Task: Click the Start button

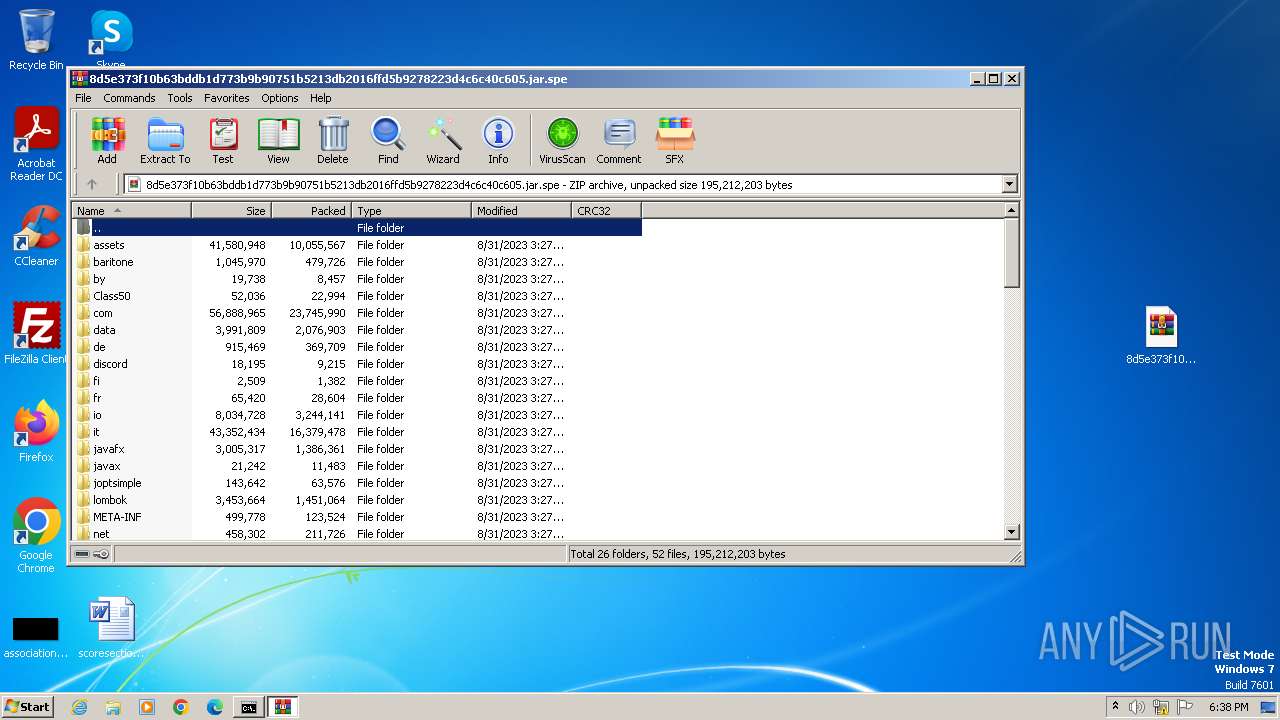Action: (x=28, y=706)
